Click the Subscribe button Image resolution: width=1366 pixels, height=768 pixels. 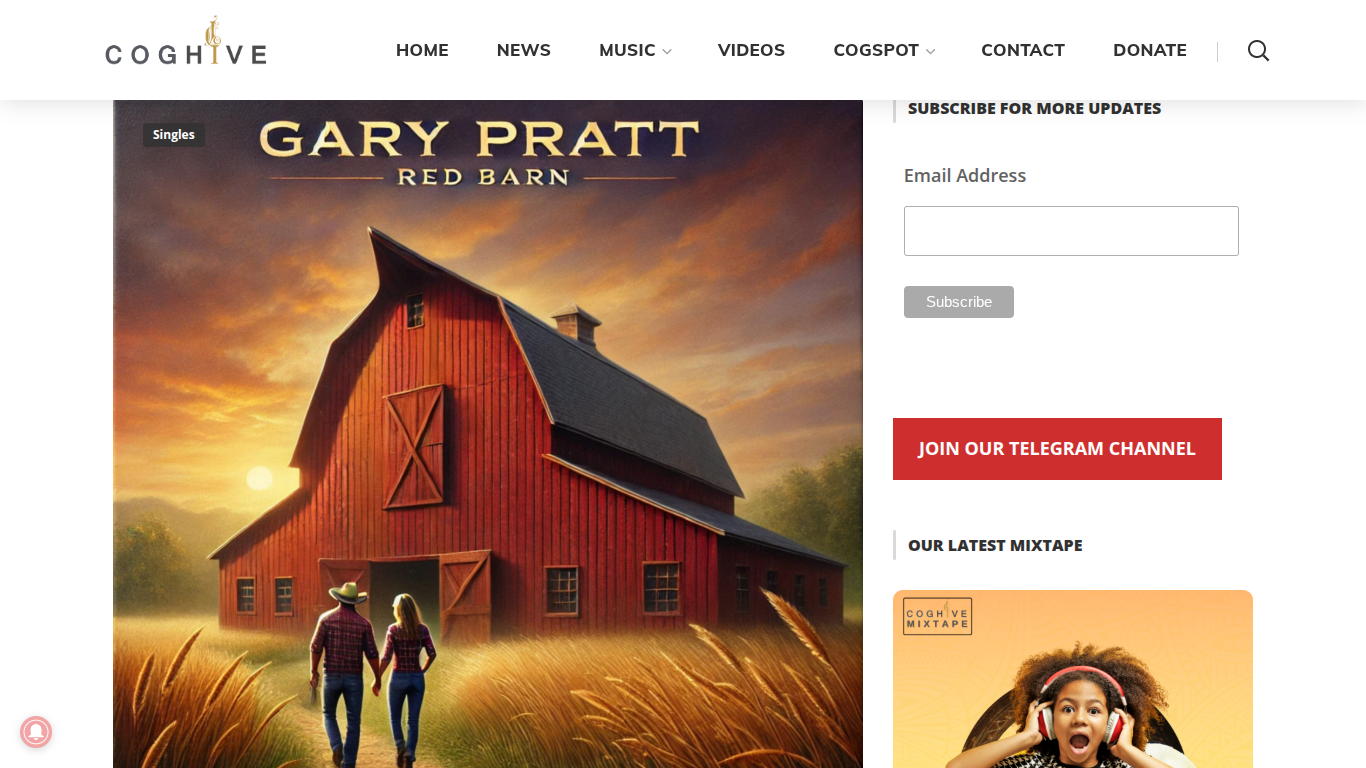click(x=959, y=302)
